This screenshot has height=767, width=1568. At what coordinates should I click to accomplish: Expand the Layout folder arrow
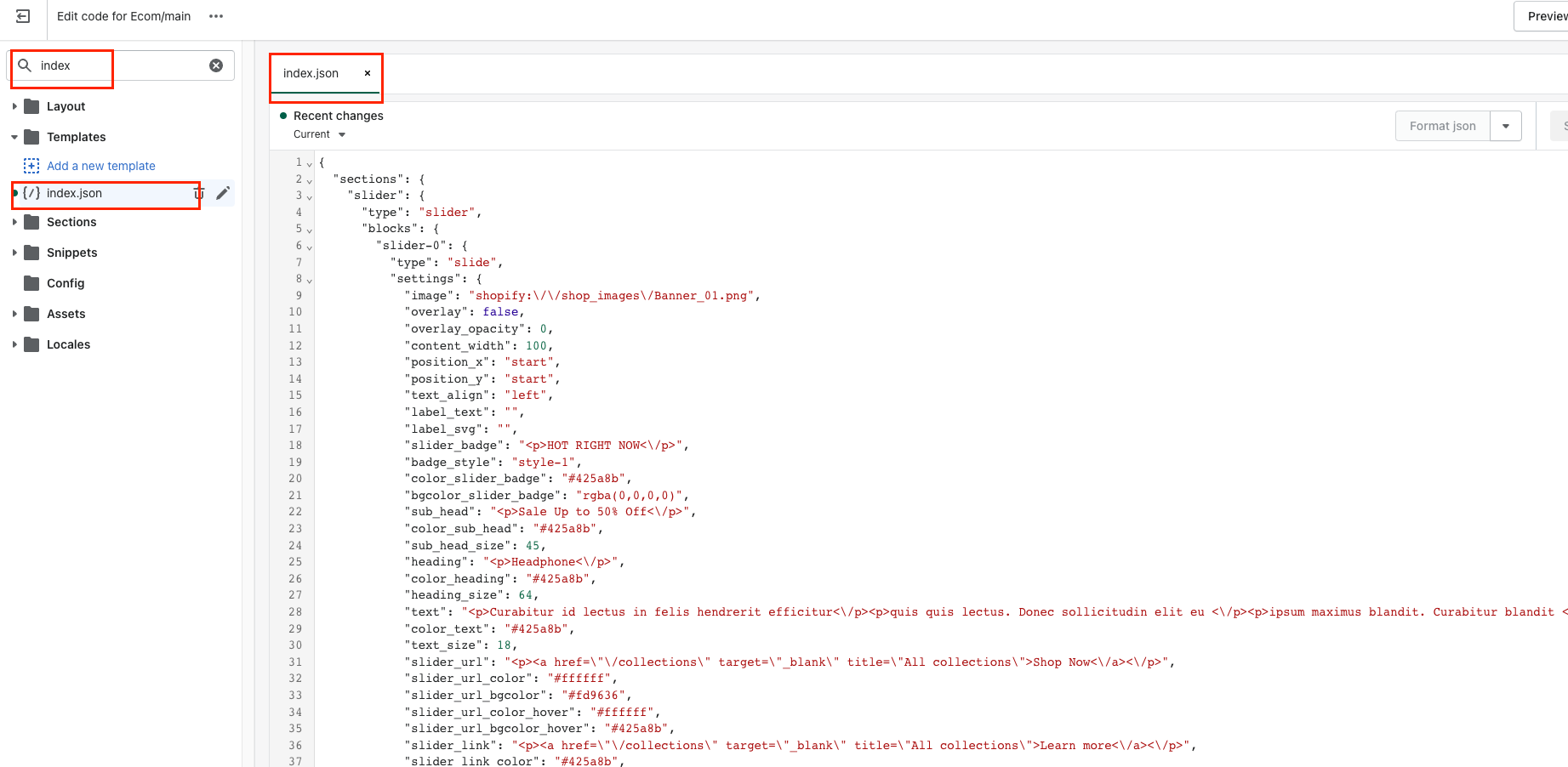pos(14,106)
